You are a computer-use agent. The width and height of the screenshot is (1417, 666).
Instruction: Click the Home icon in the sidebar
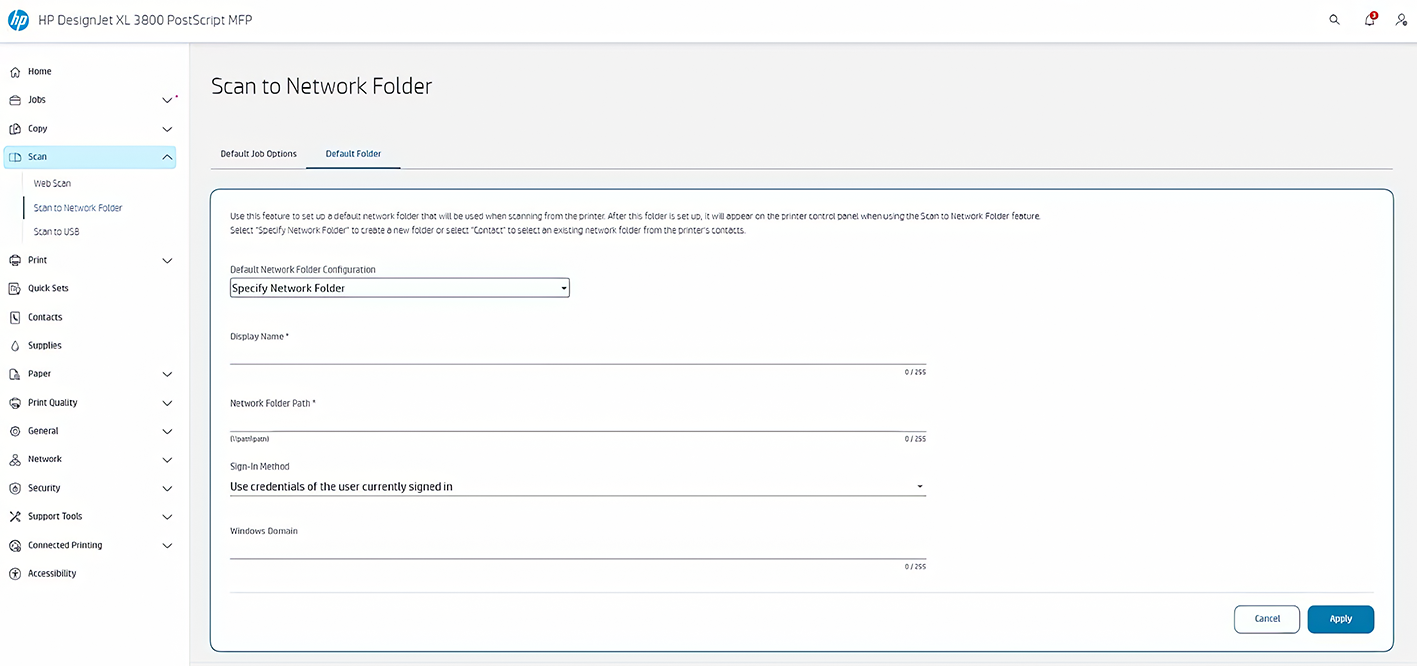click(15, 71)
